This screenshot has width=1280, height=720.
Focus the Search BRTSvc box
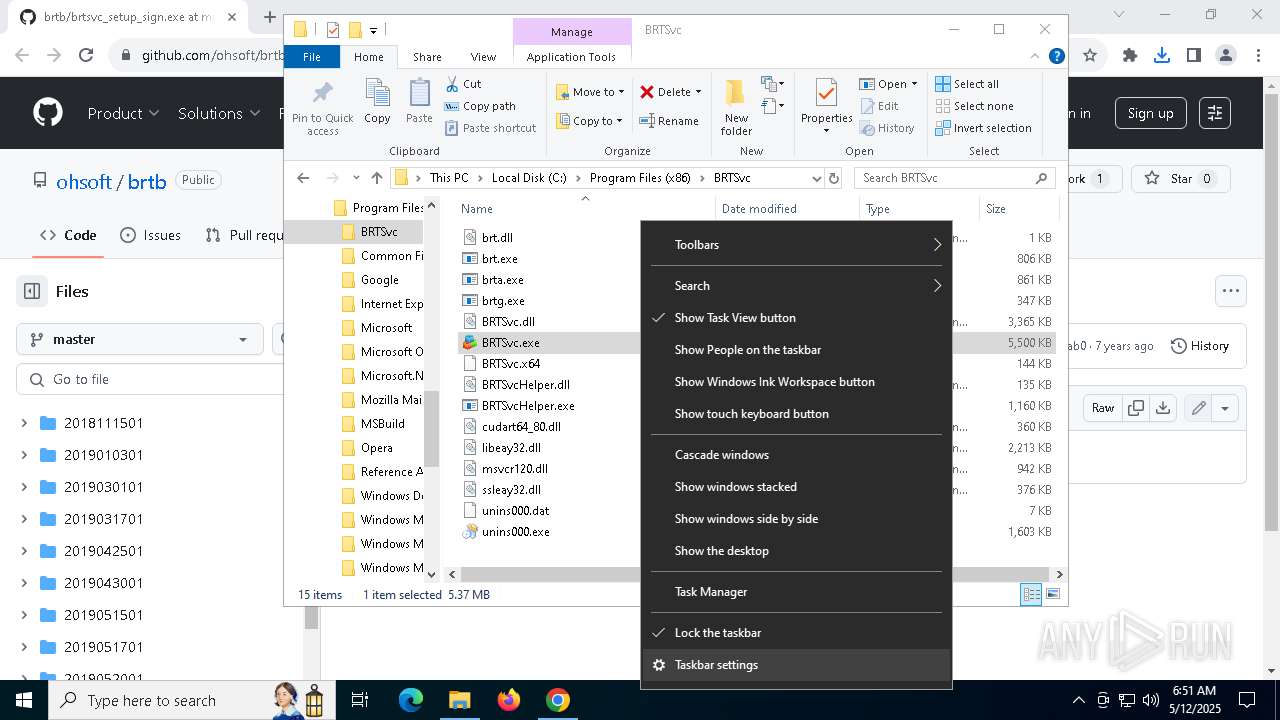[953, 178]
